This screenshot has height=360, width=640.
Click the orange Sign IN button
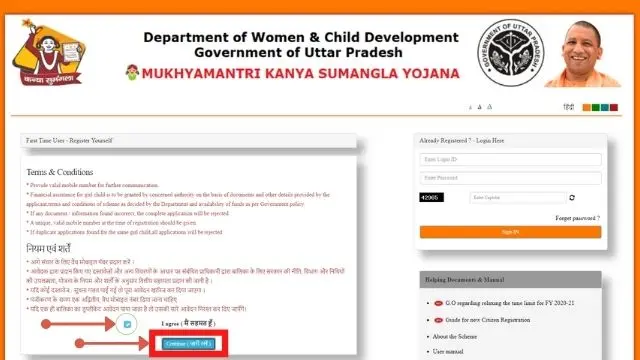tap(510, 232)
